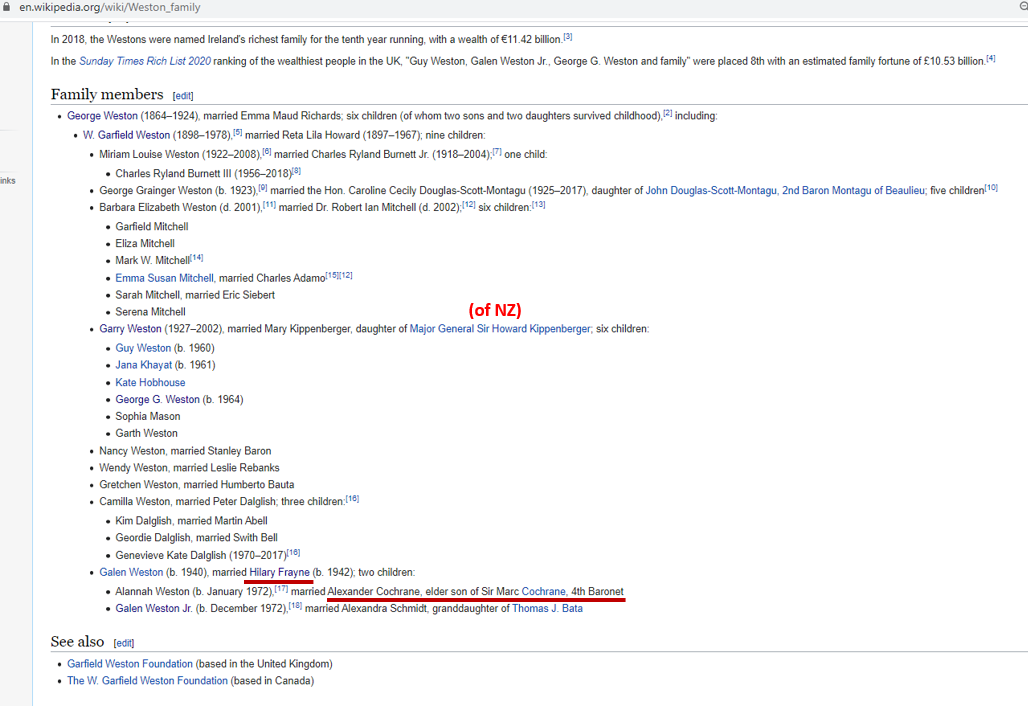Open footnote [10] after five children
1028x714 pixels.
click(991, 188)
